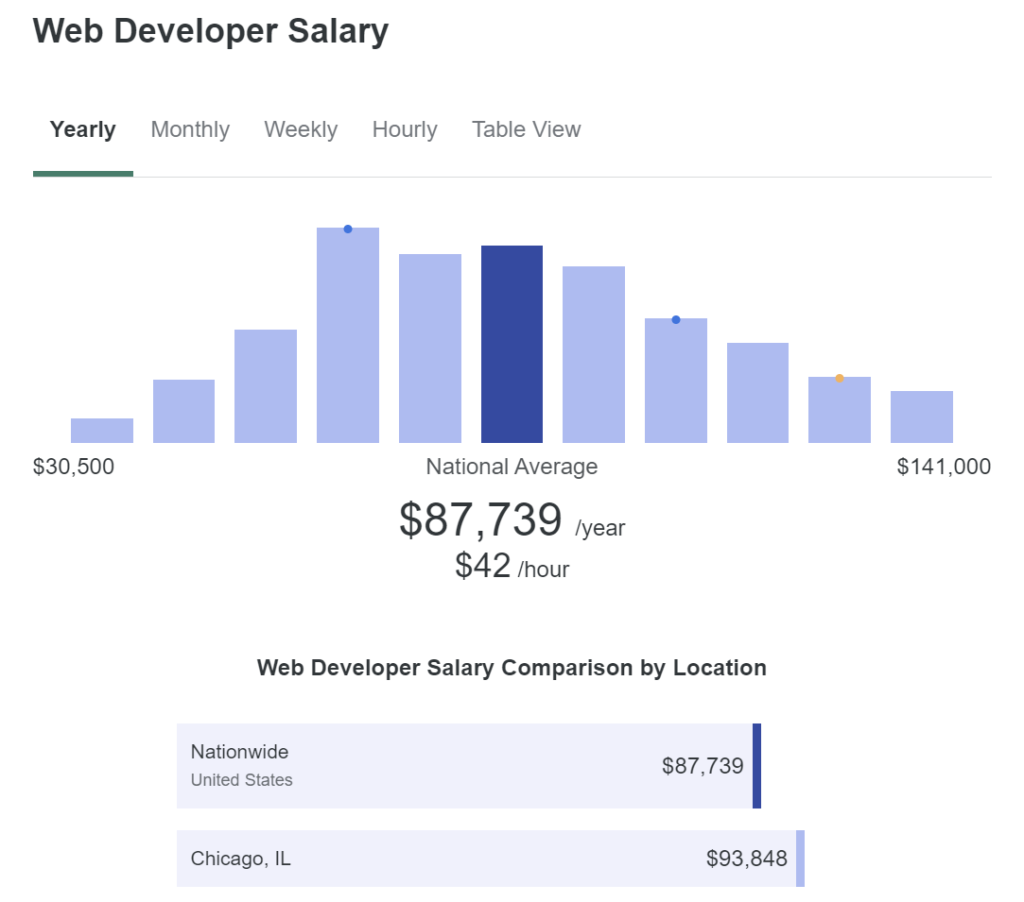
Task: Select the Chicago, IL salary row
Action: [487, 858]
